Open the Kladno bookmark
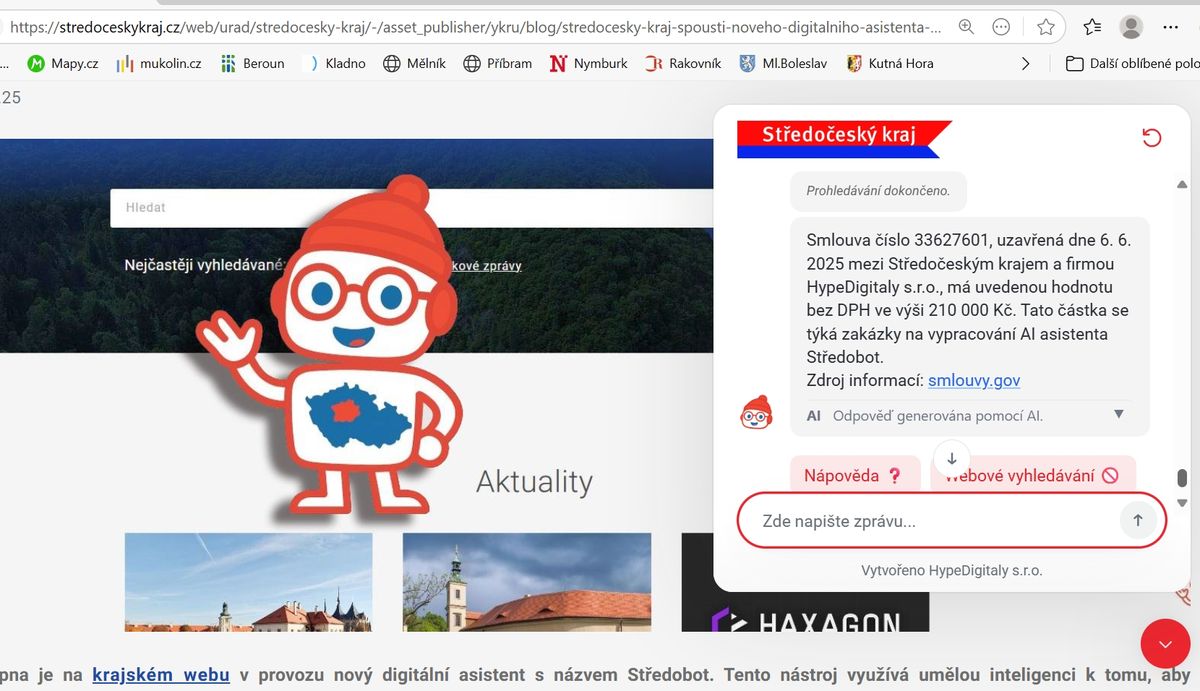Image resolution: width=1200 pixels, height=691 pixels. [335, 63]
